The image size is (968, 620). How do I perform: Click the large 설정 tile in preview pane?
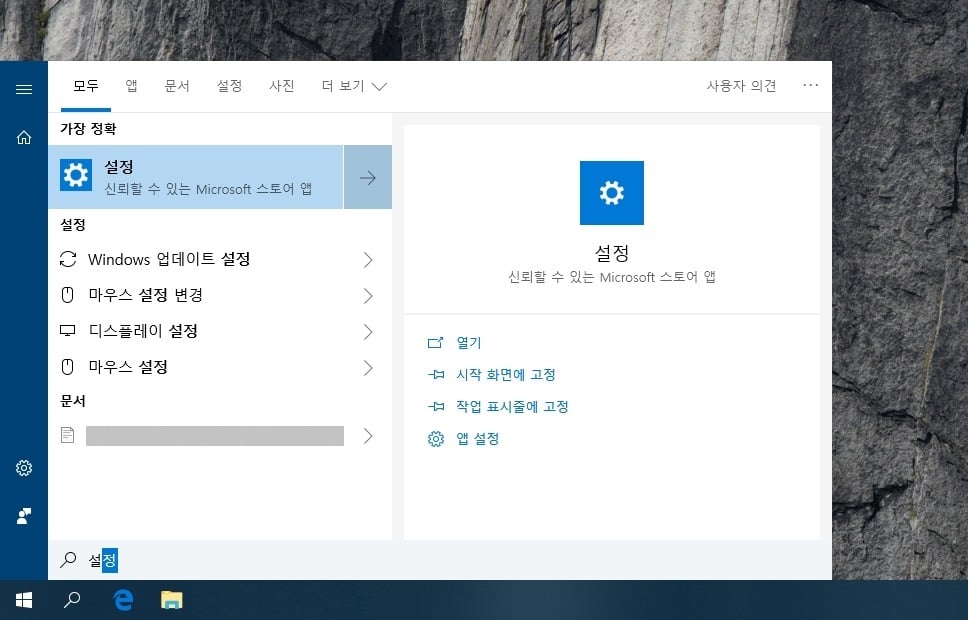pyautogui.click(x=611, y=193)
